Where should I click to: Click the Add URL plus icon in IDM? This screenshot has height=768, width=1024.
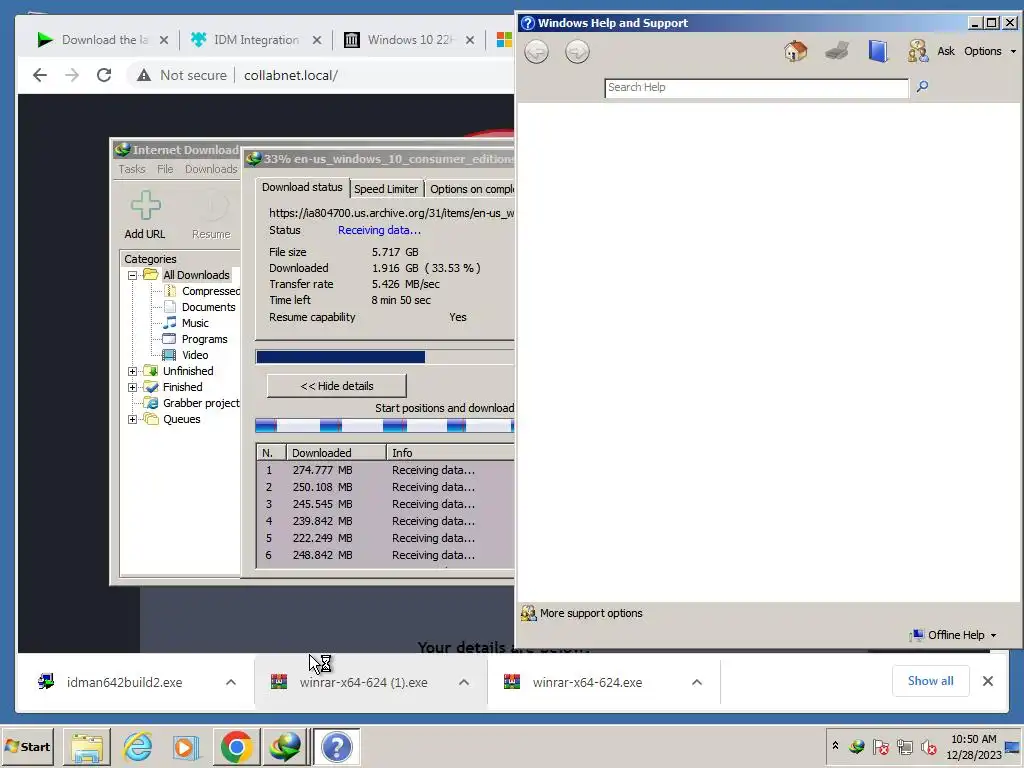[x=145, y=206]
